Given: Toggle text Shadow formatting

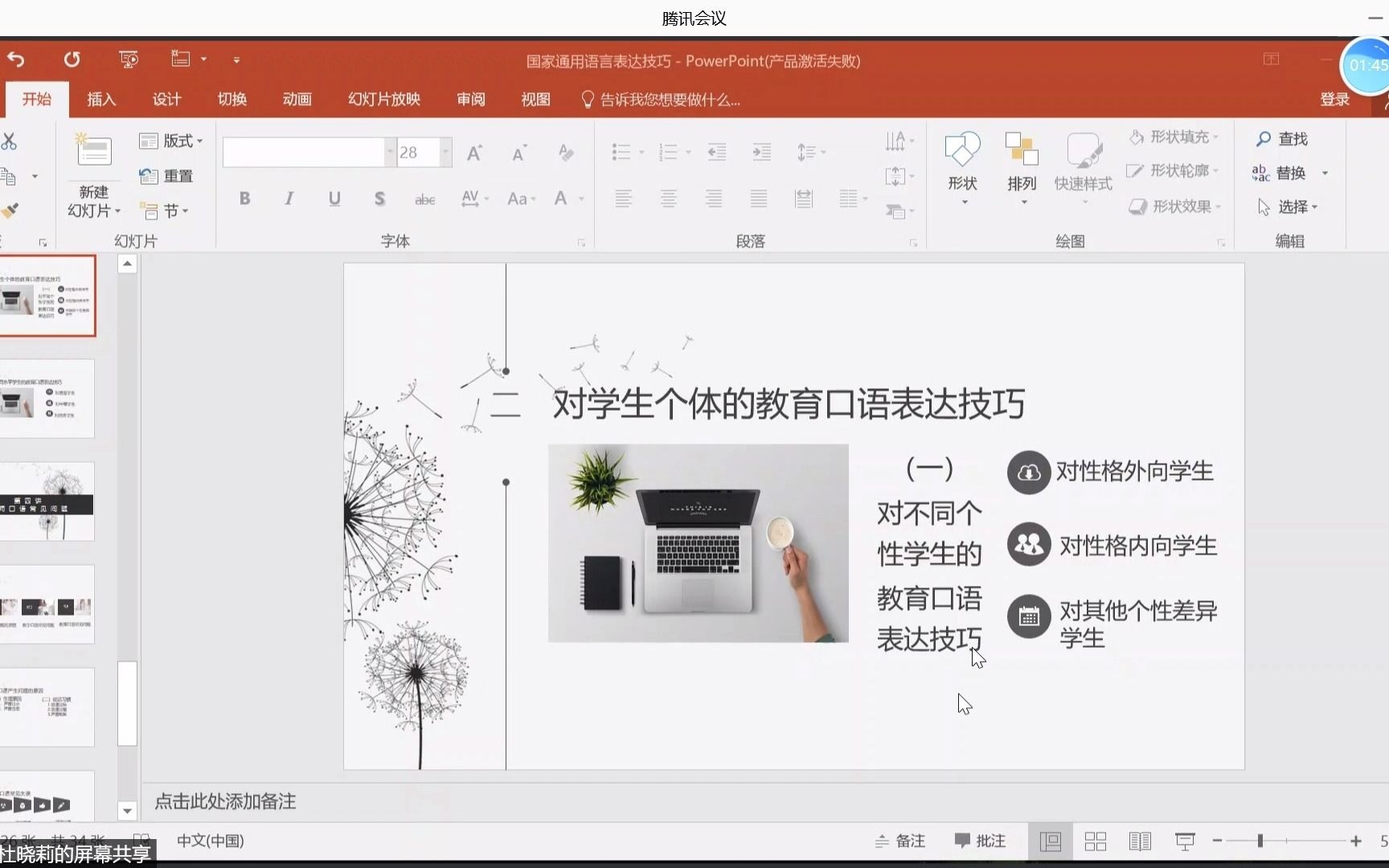Looking at the screenshot, I should pyautogui.click(x=379, y=199).
